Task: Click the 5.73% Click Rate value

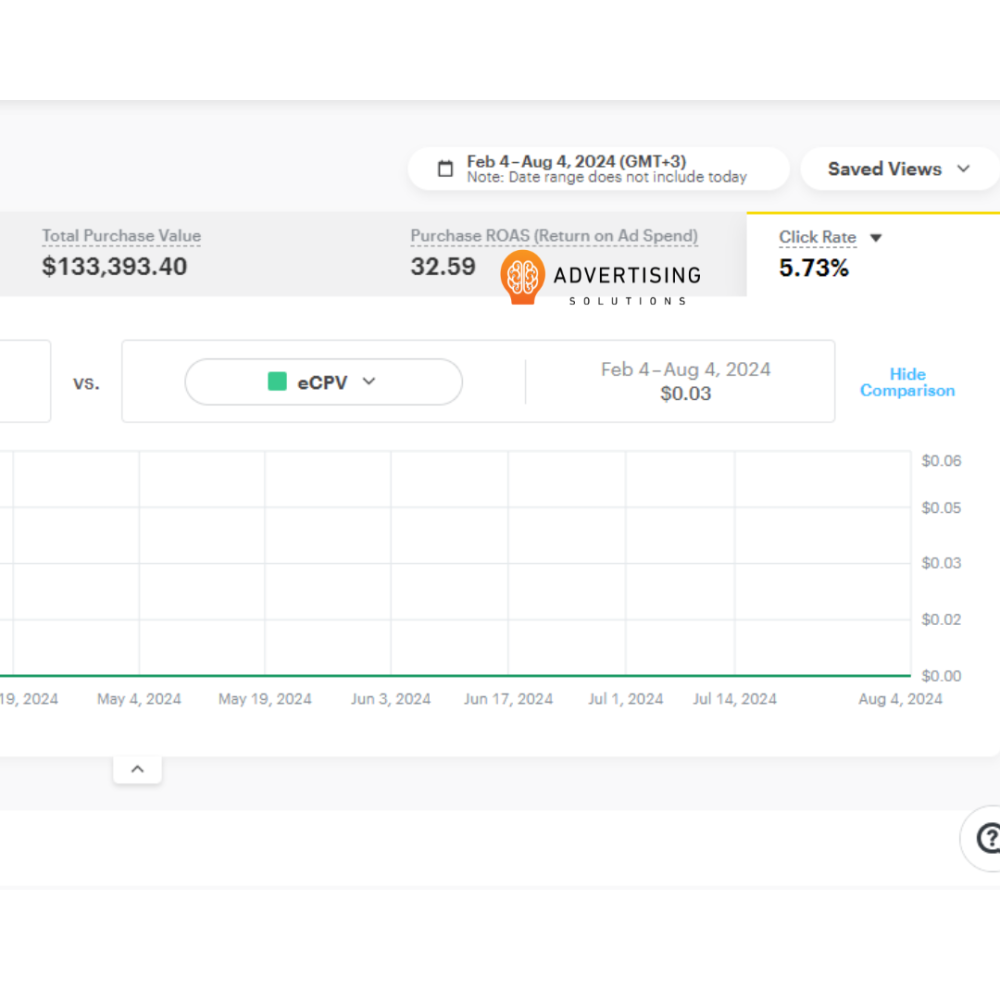Action: (813, 268)
